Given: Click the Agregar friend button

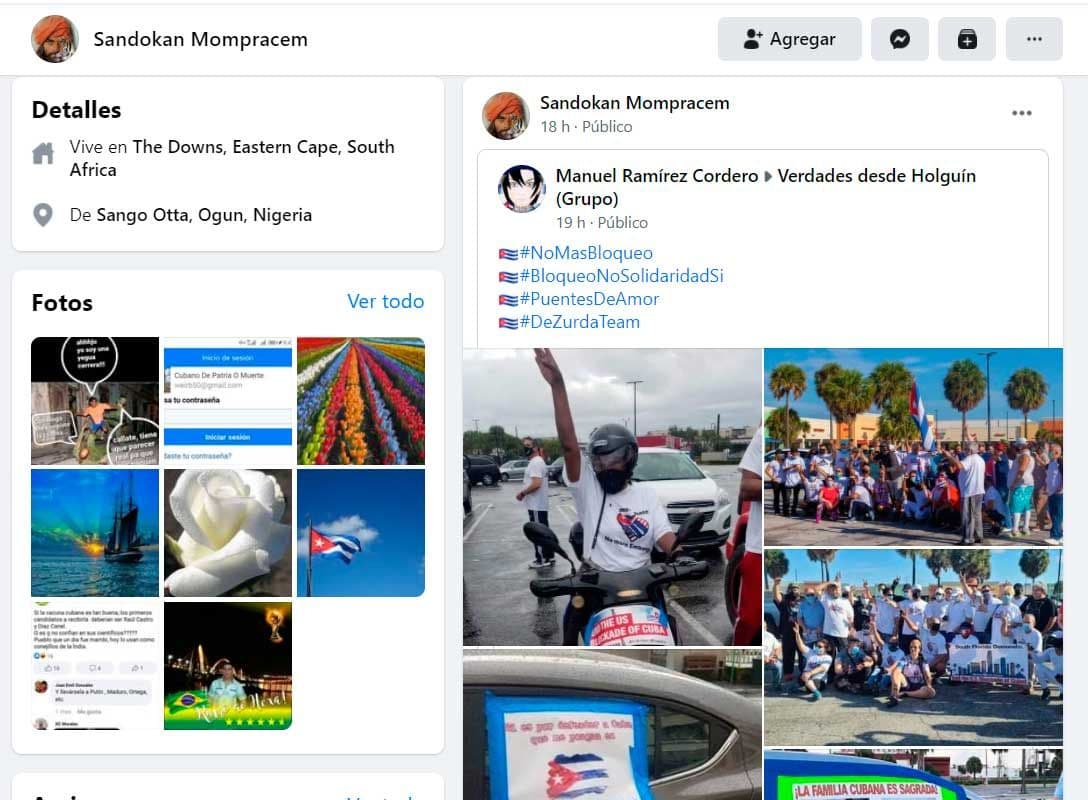Looking at the screenshot, I should [790, 40].
